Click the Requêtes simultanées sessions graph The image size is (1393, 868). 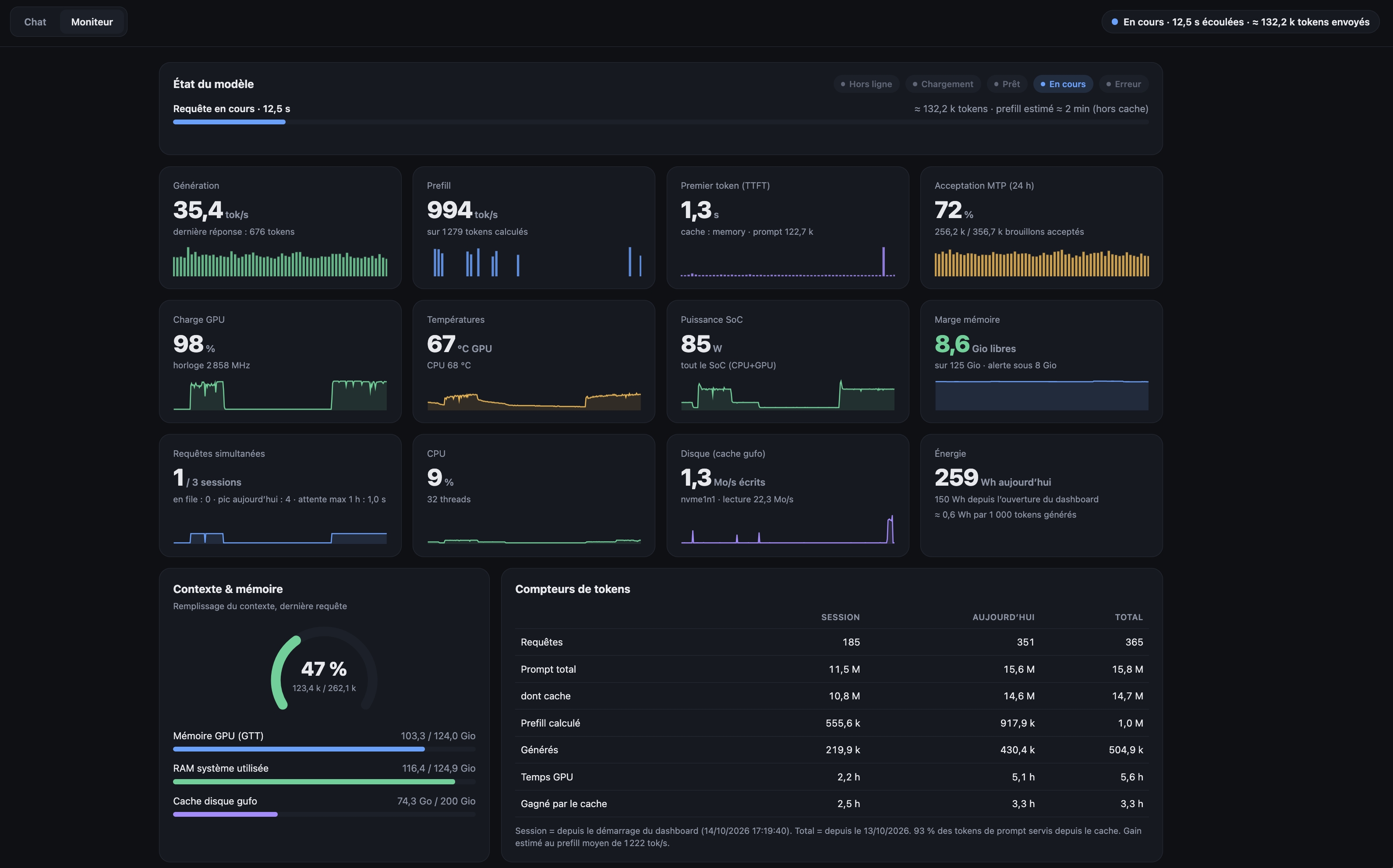pyautogui.click(x=280, y=529)
